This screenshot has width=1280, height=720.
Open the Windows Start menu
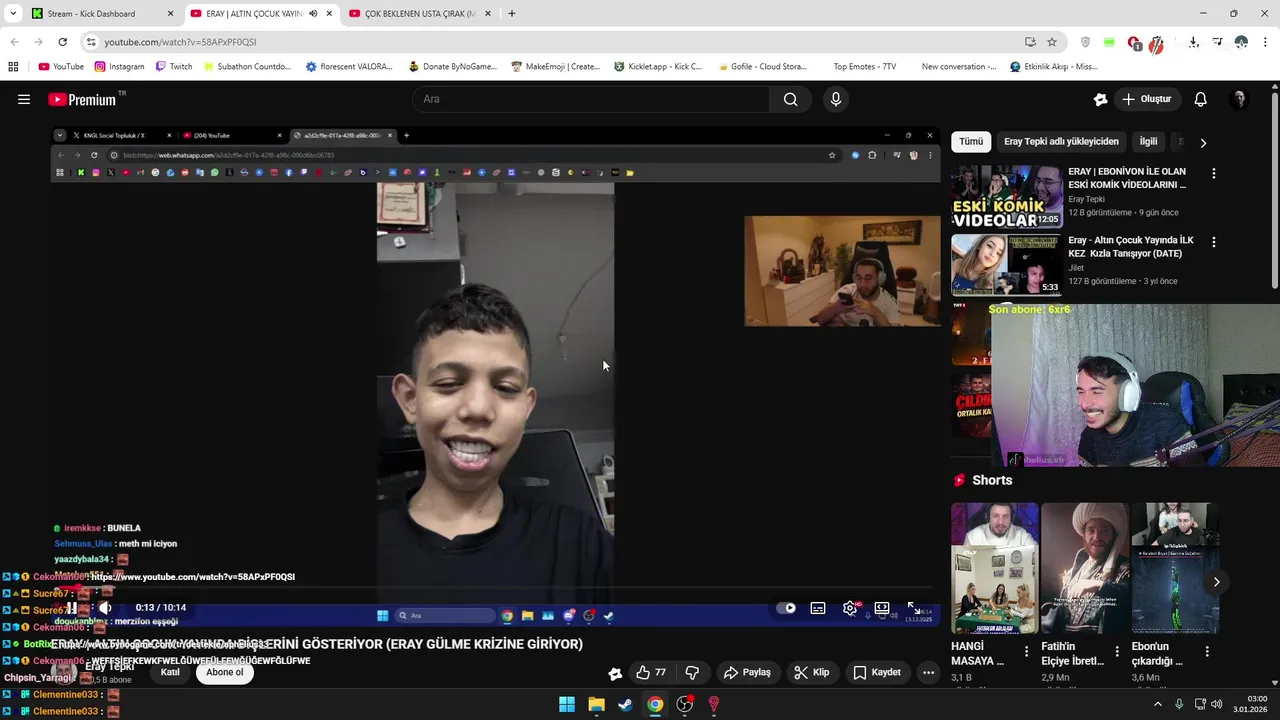(x=567, y=704)
